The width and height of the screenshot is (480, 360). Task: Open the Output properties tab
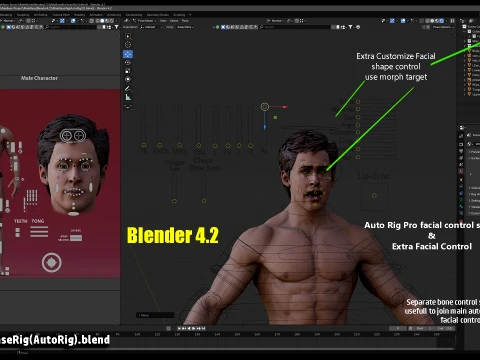pos(461,151)
